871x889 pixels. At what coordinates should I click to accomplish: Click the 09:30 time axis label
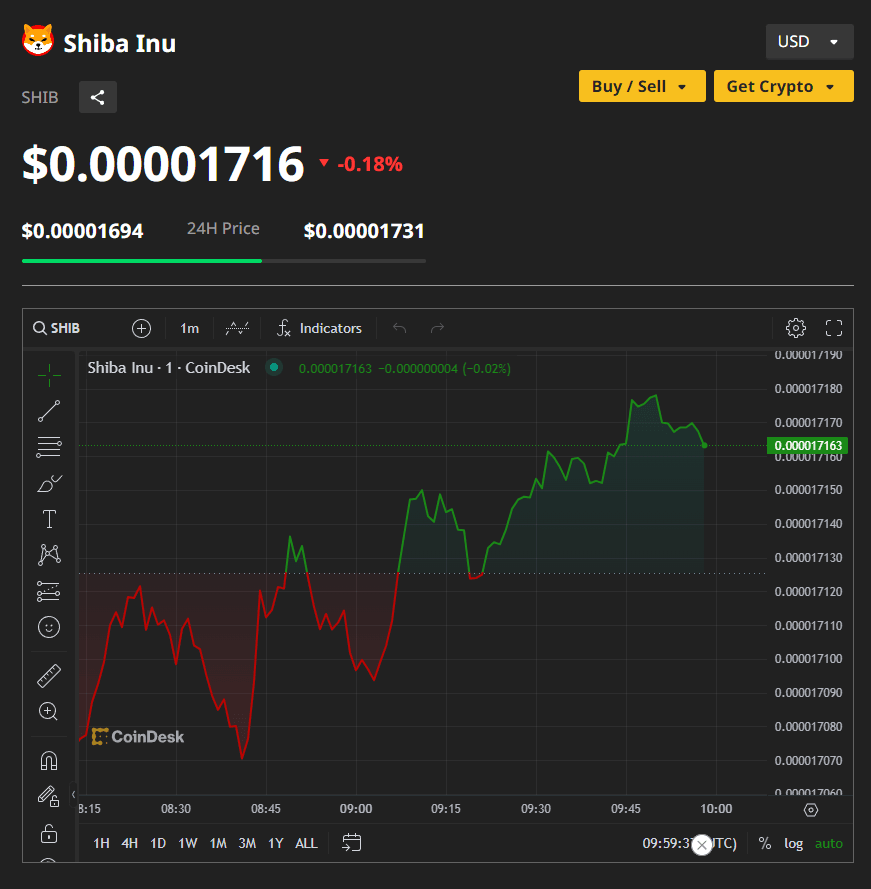[536, 808]
